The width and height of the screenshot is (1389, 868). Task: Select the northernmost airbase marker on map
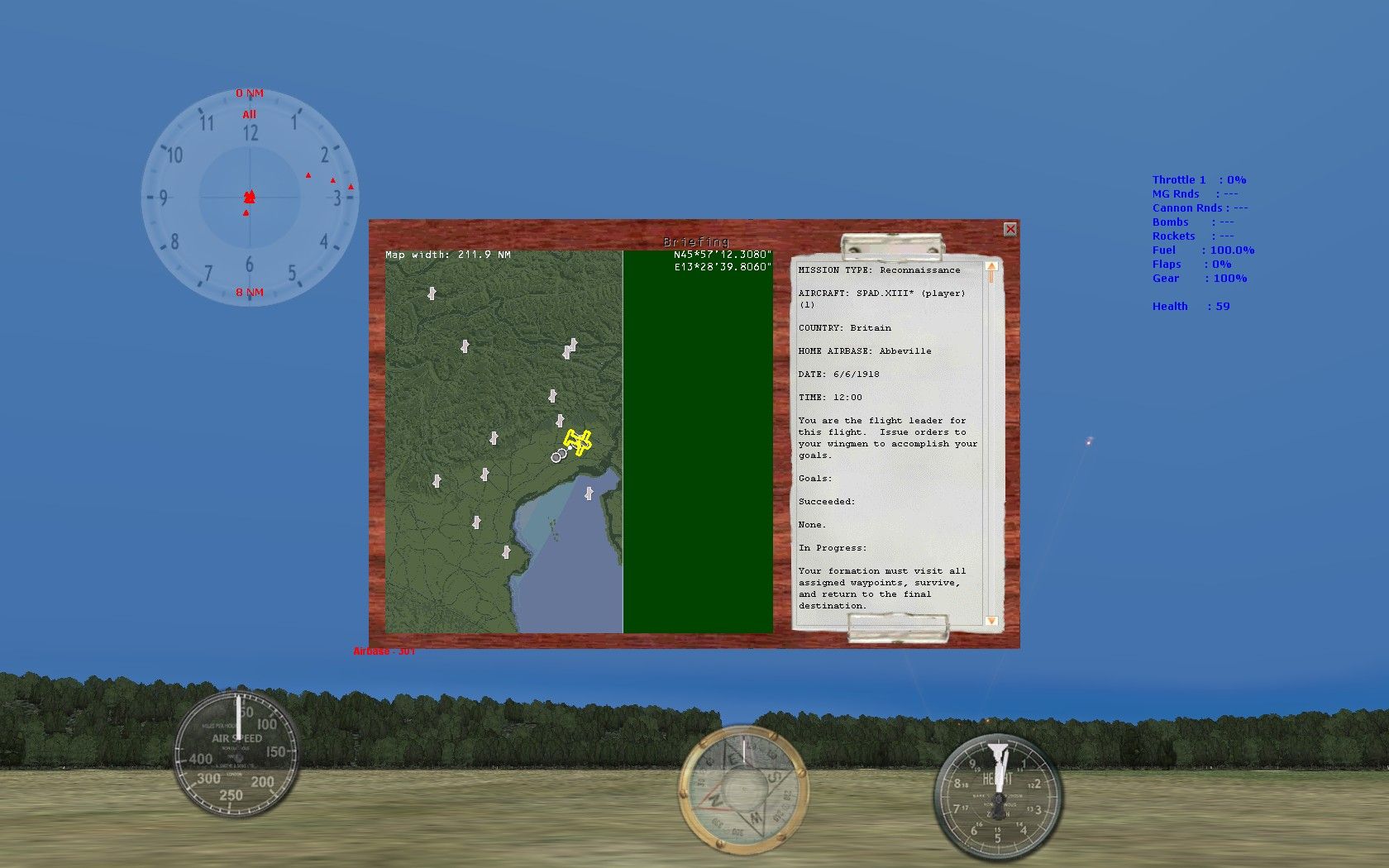(x=432, y=293)
